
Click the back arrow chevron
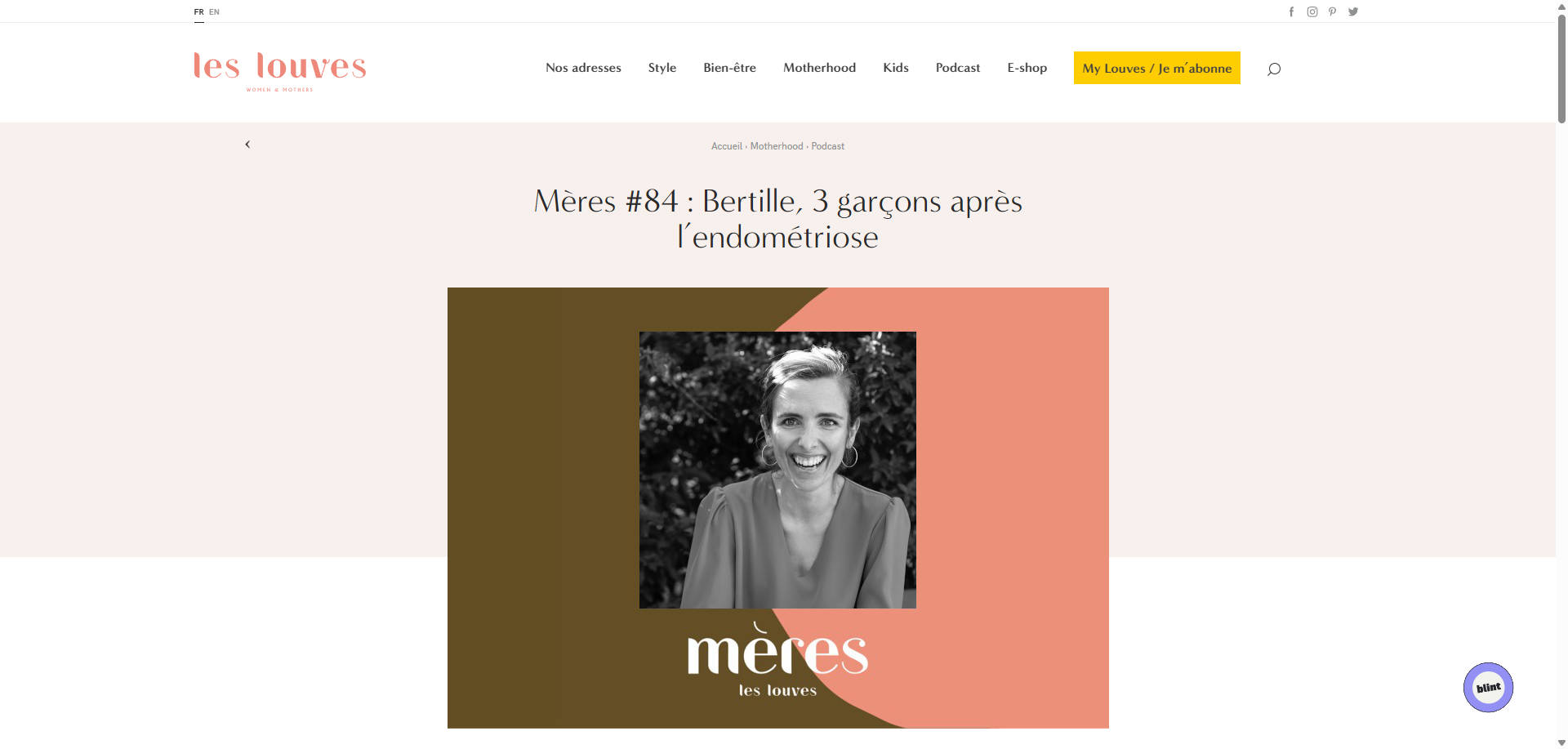tap(247, 145)
